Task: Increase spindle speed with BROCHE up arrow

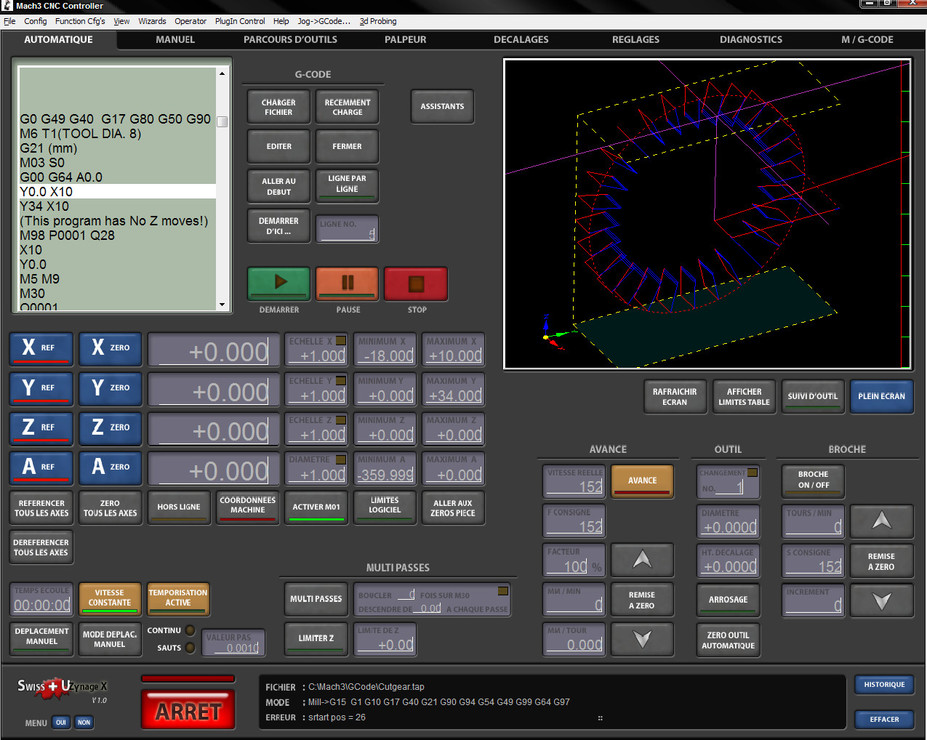Action: (881, 521)
